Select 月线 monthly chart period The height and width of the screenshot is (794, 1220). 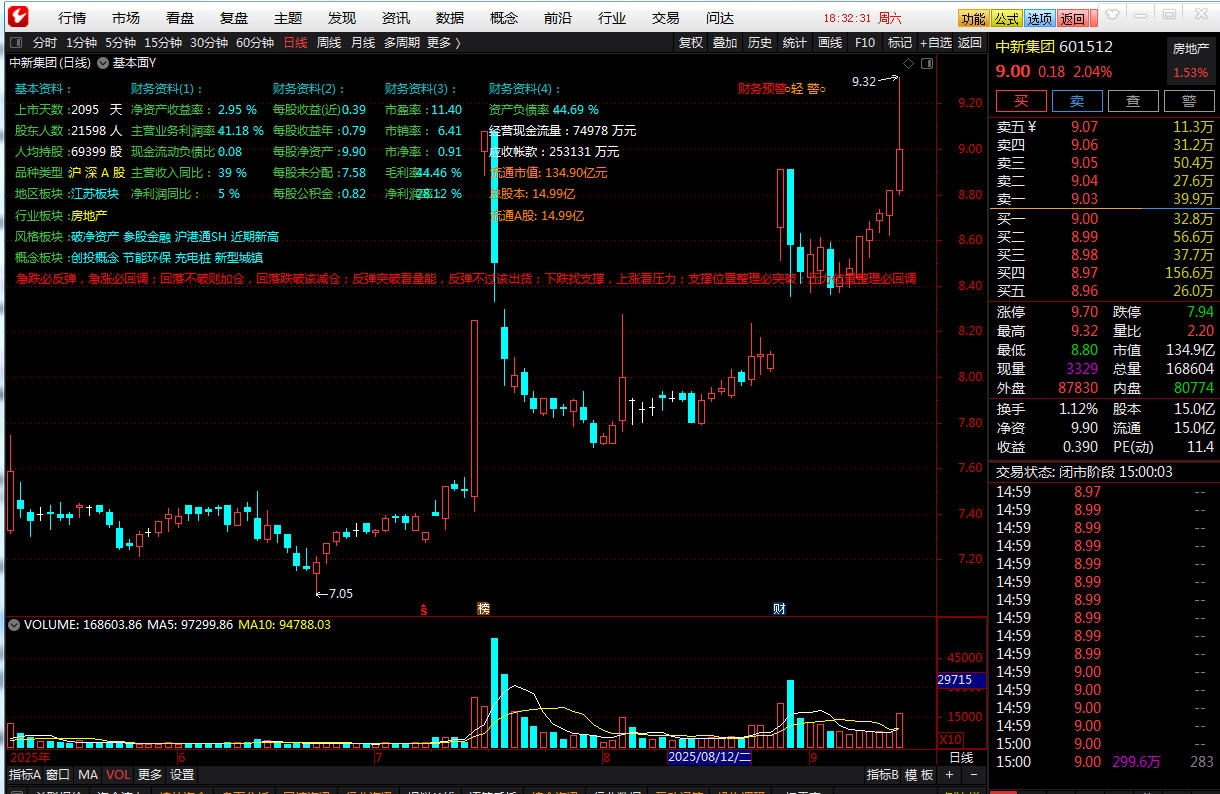pos(363,43)
